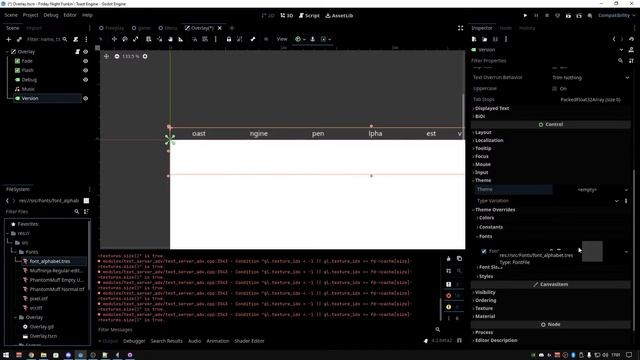
Task: Open the Editor menu
Action: coord(70,15)
